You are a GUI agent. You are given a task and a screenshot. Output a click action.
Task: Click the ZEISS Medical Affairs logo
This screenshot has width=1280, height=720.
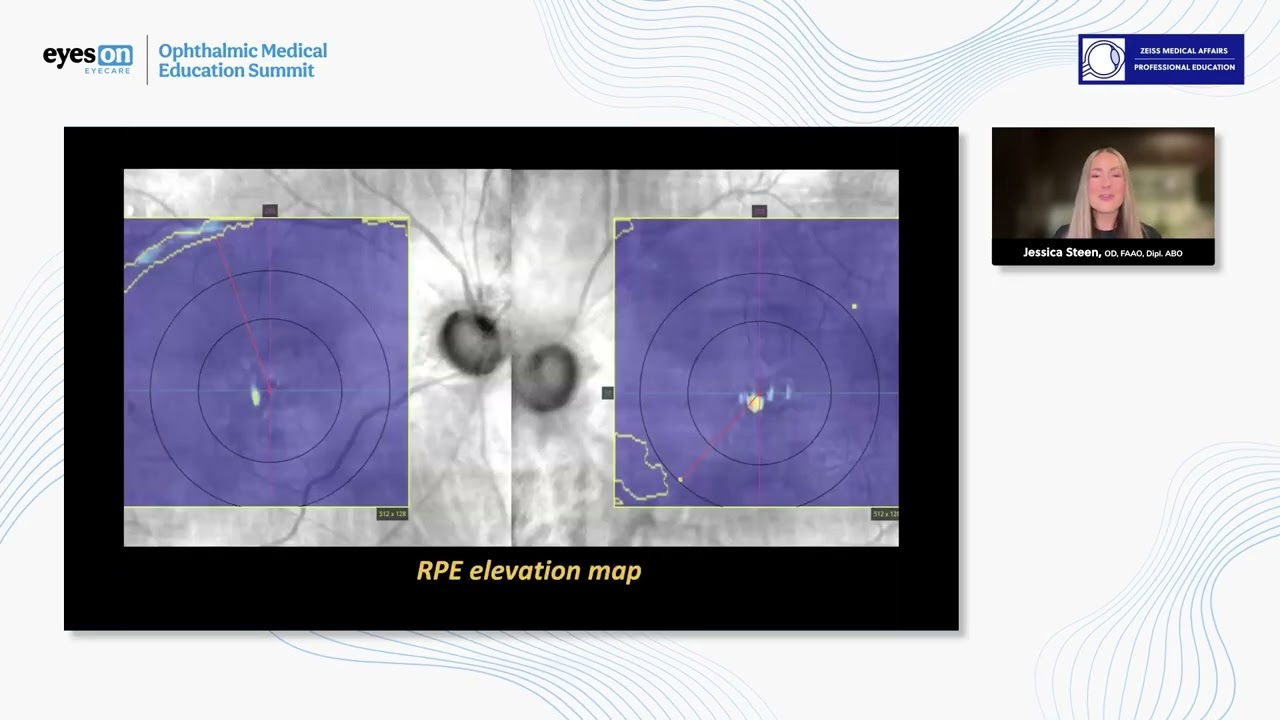(x=1161, y=59)
